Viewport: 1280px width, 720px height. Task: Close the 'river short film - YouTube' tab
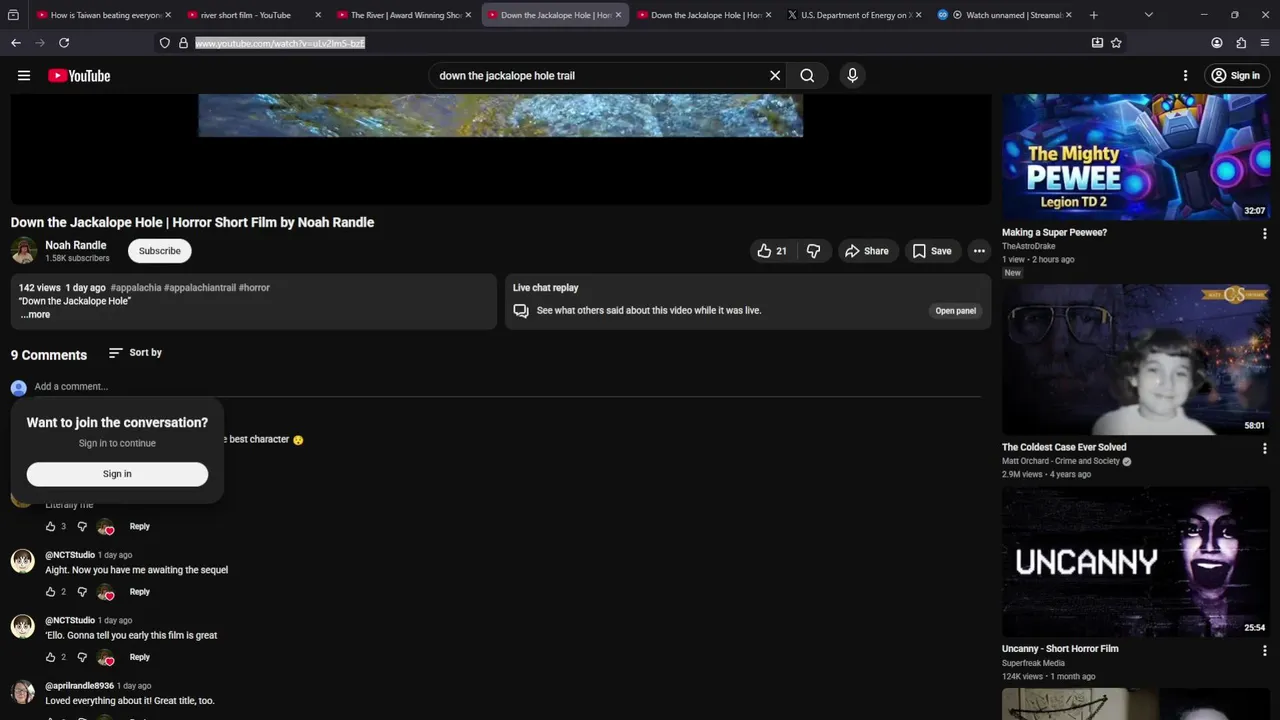[x=318, y=15]
